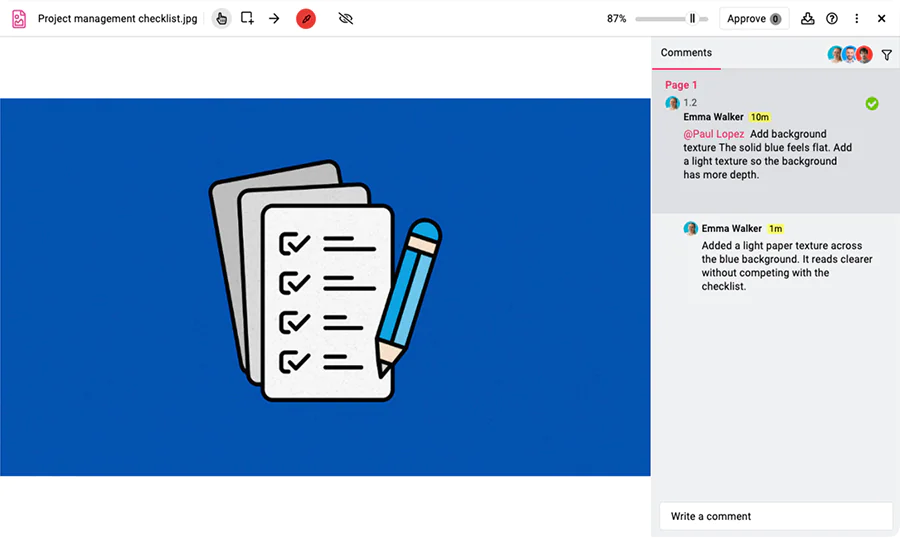Click the comment number 1.2
This screenshot has height=538, width=900.
690,103
